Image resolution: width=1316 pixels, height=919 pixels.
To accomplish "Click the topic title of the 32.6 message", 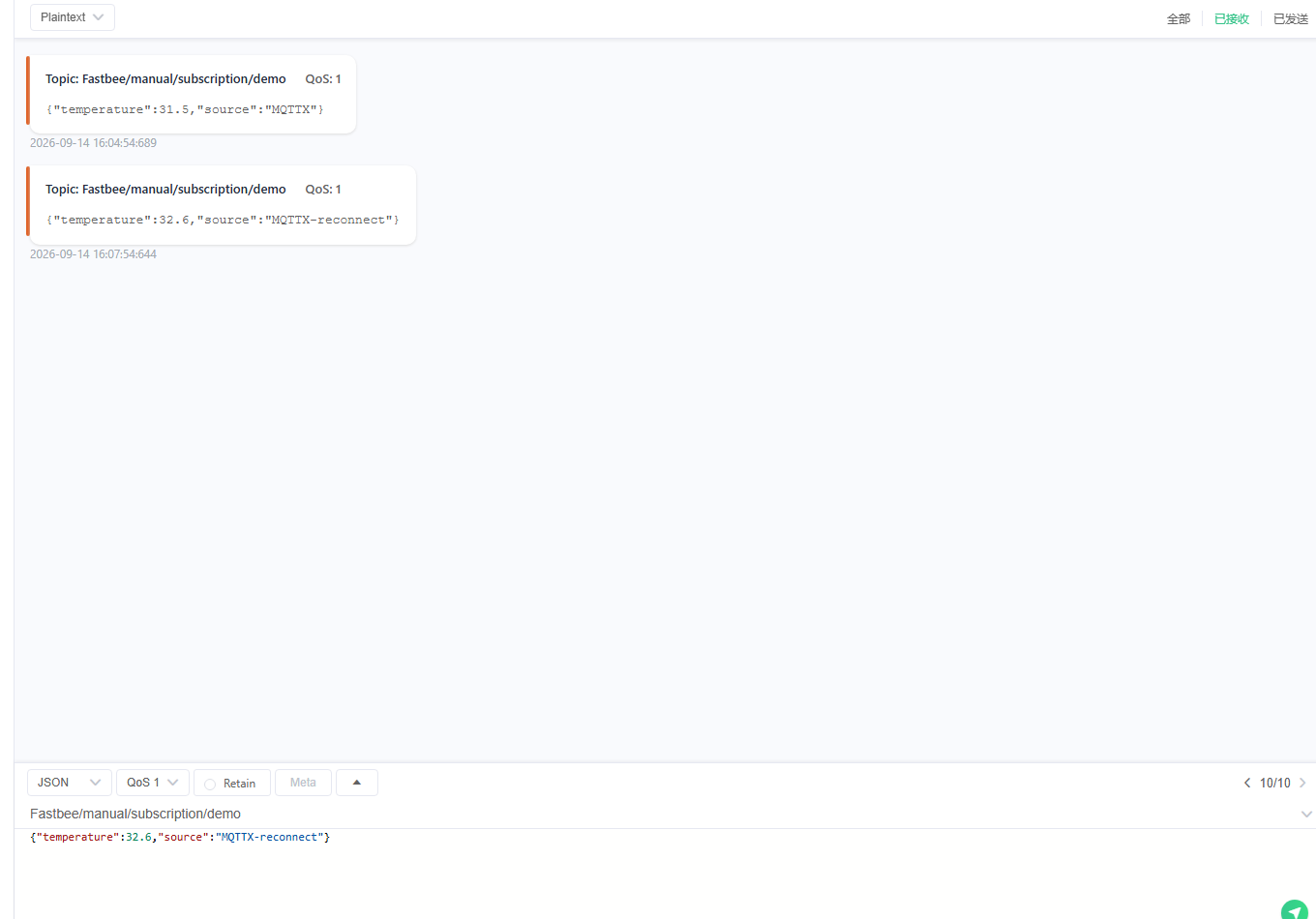I will click(x=165, y=190).
